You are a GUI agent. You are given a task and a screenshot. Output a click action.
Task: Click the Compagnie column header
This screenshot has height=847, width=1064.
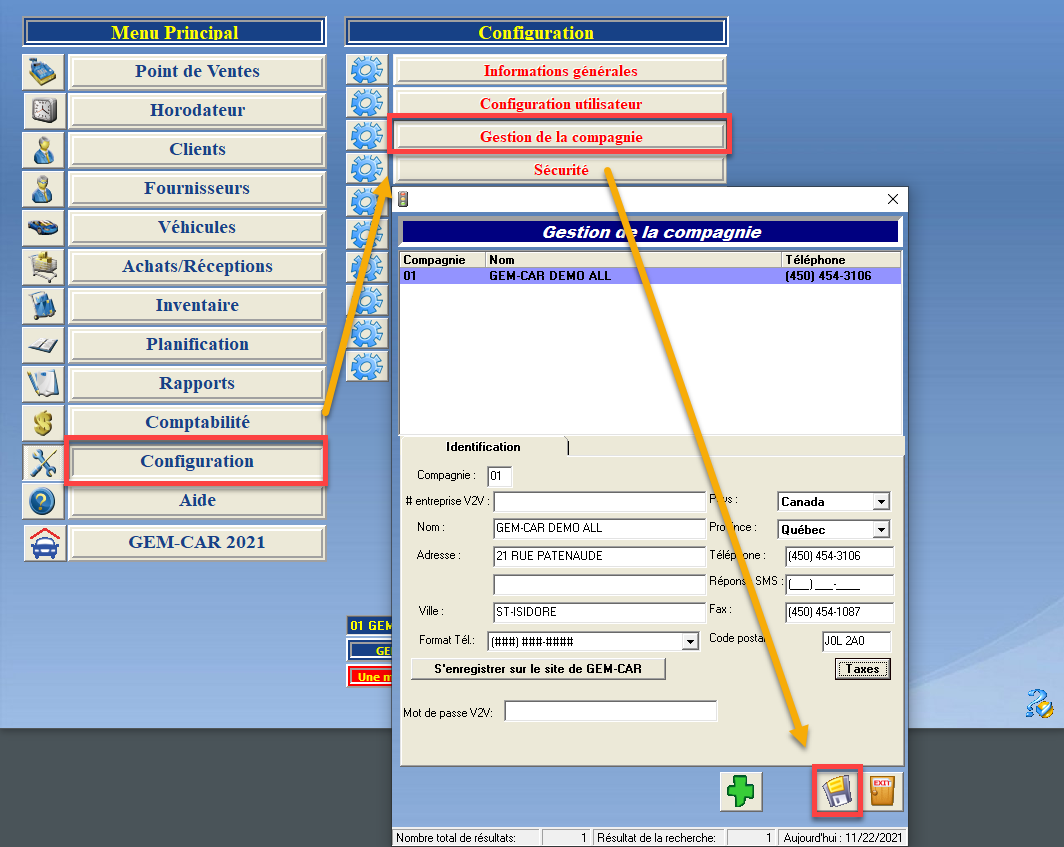click(442, 260)
